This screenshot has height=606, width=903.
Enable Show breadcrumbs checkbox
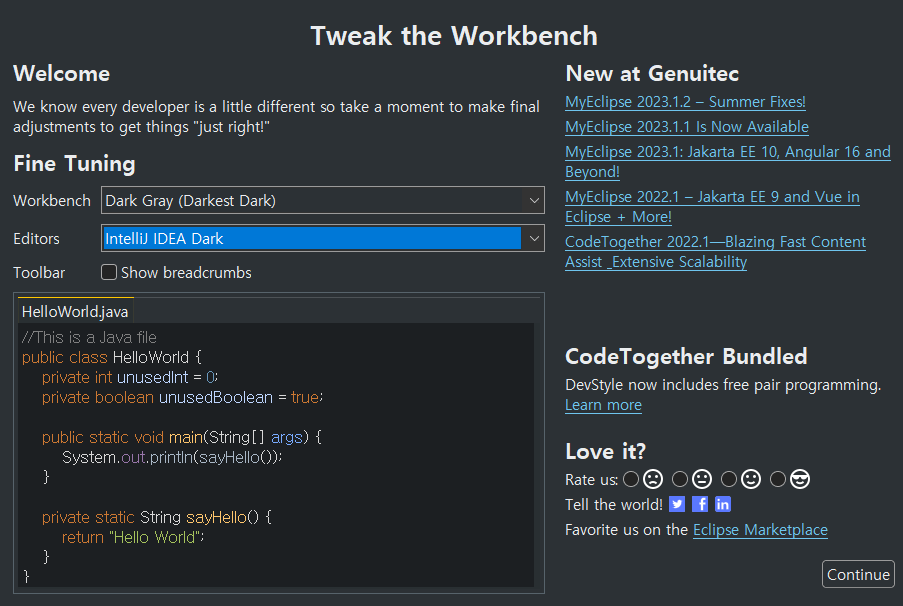[x=109, y=272]
